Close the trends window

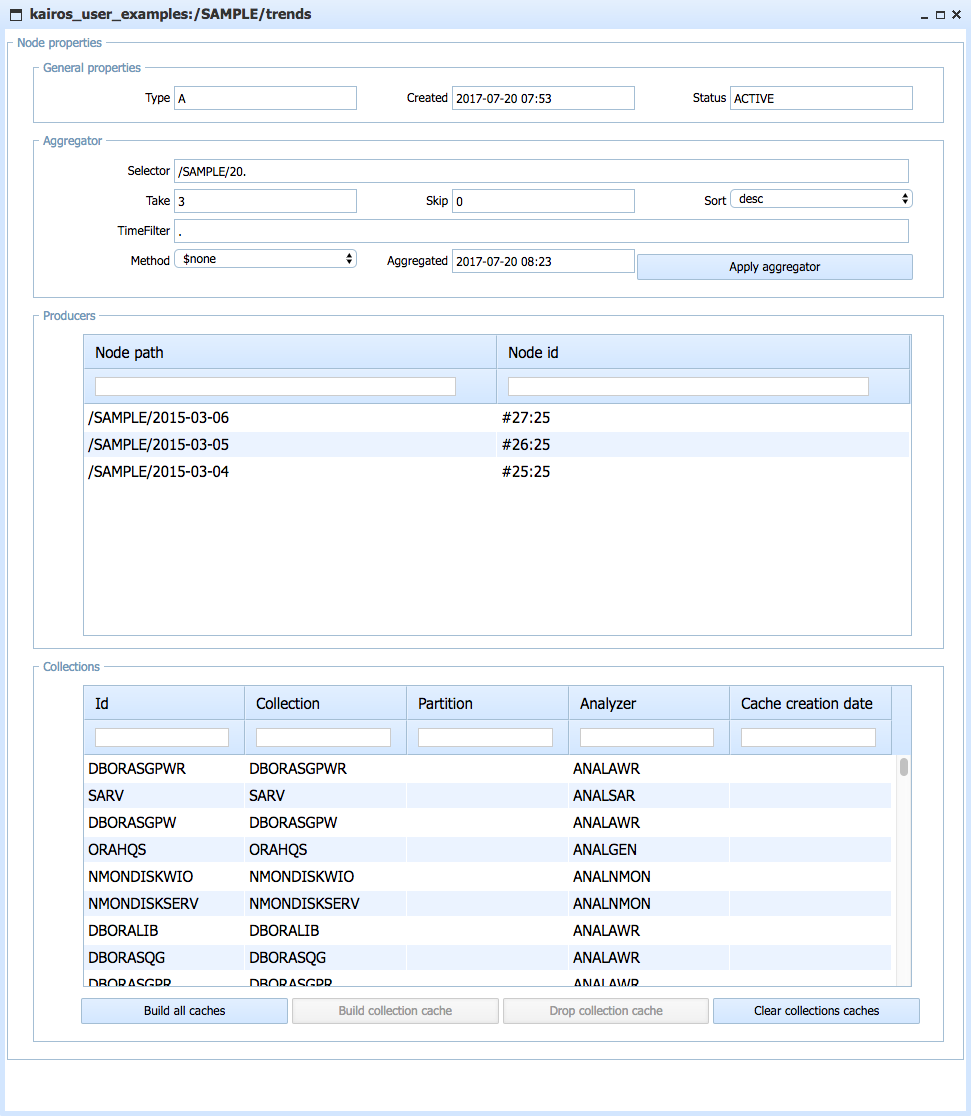[x=957, y=15]
